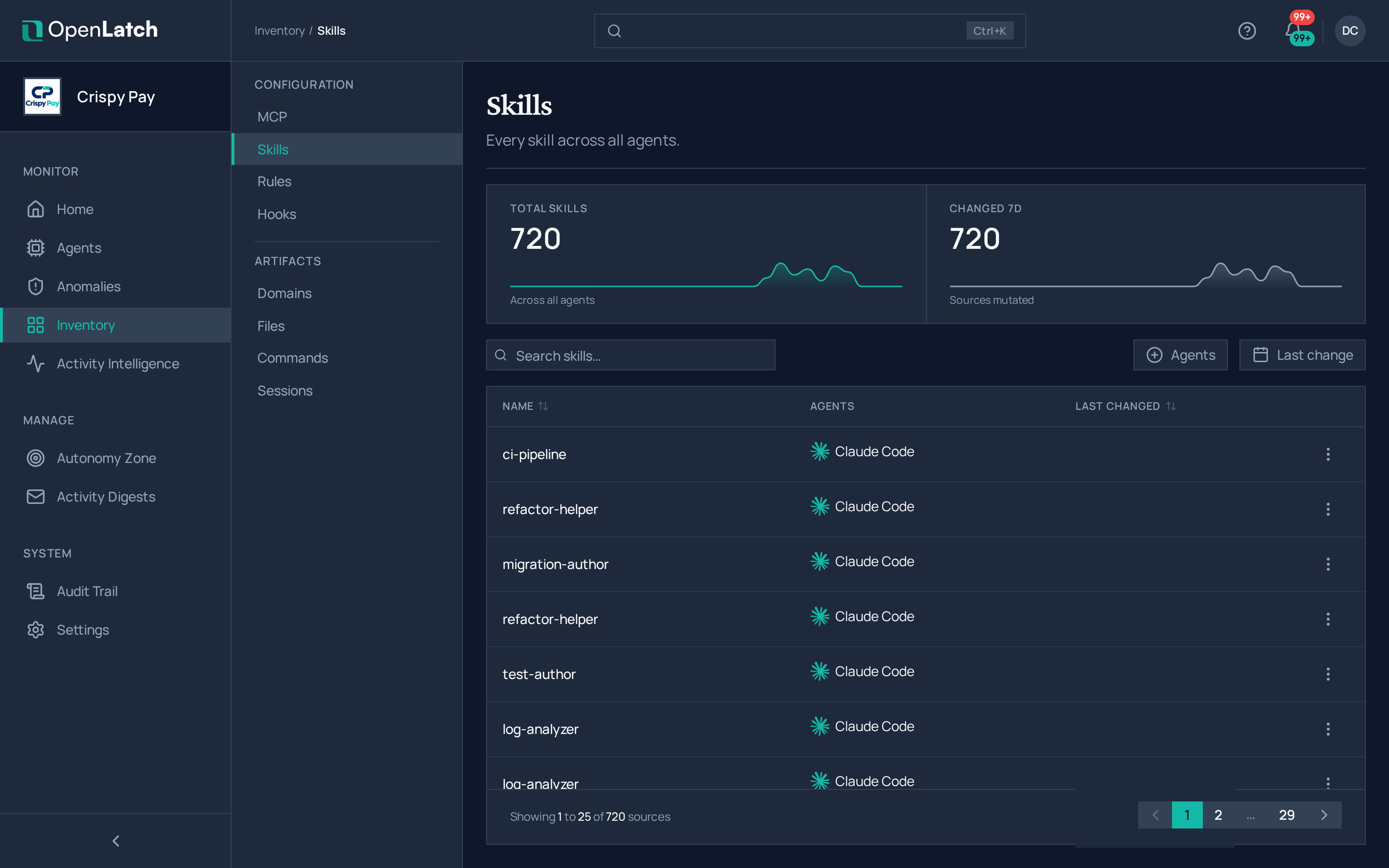Image resolution: width=1389 pixels, height=868 pixels.
Task: Click the ci-pipeline skill name
Action: point(534,454)
